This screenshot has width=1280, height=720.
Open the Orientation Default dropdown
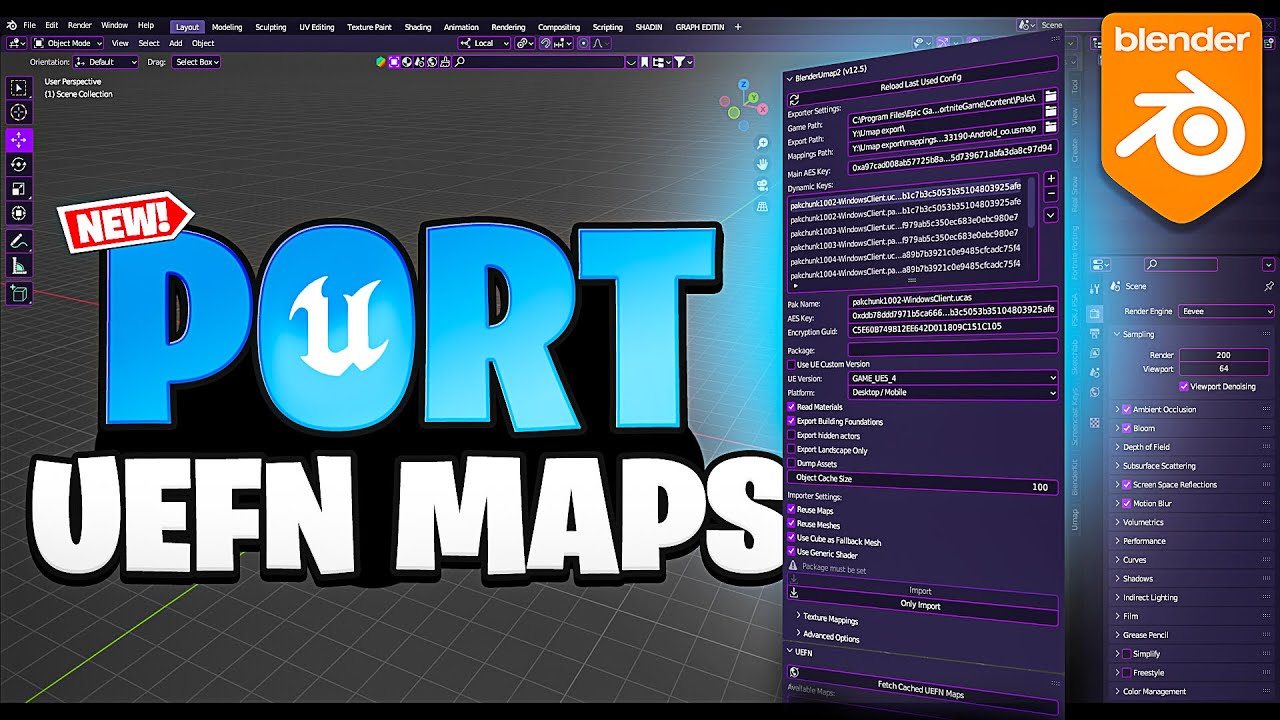[107, 62]
